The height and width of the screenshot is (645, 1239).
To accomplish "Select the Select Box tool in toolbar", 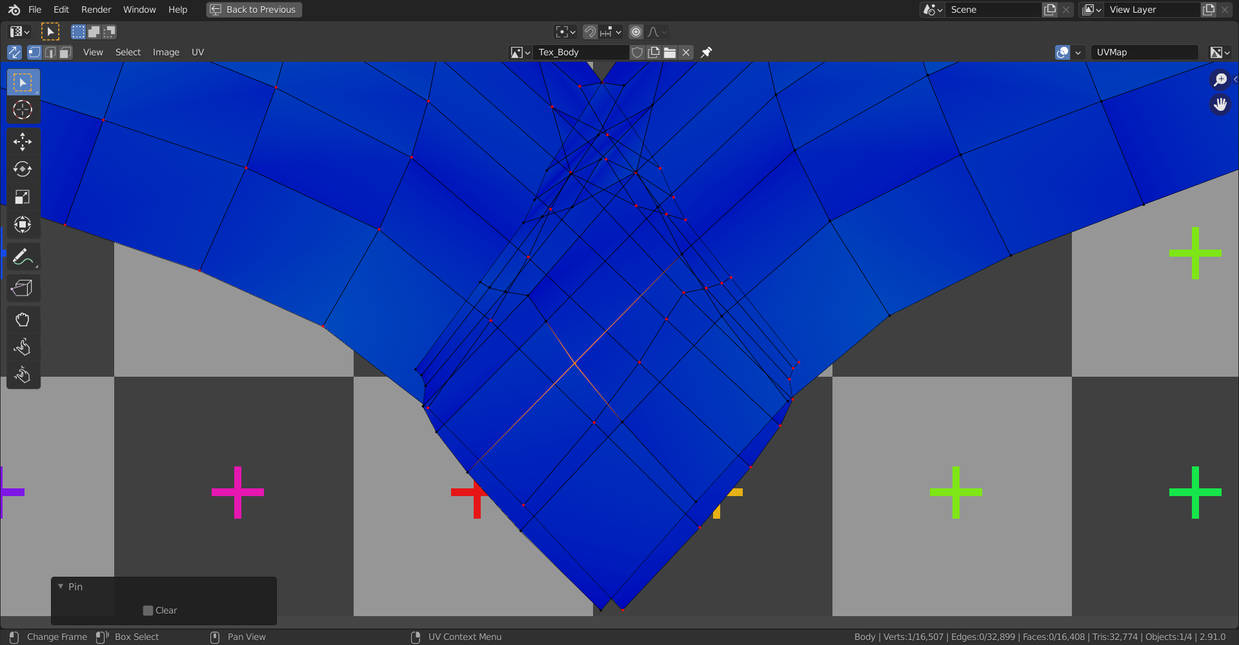I will point(23,82).
